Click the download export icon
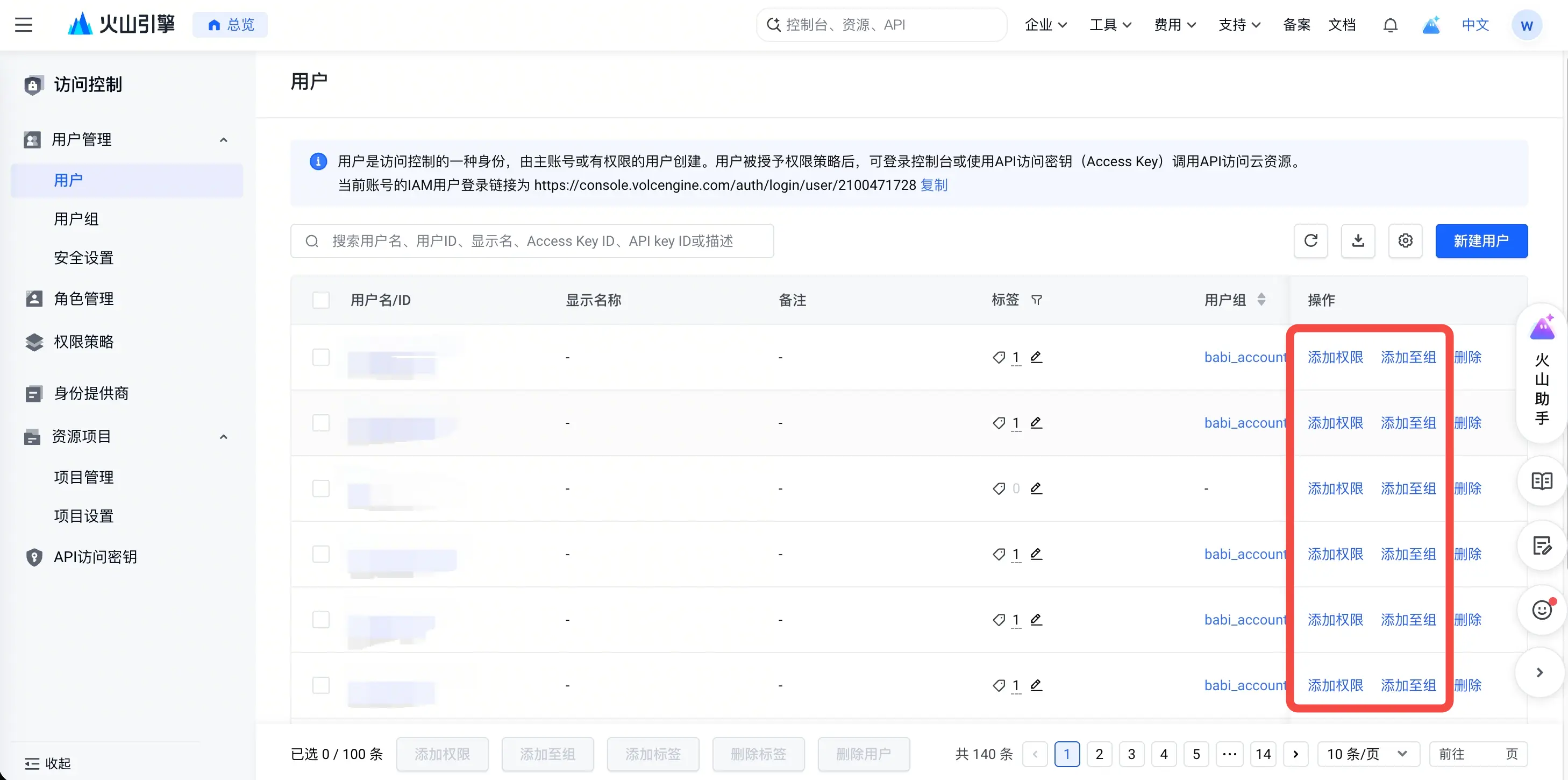 [x=1357, y=240]
